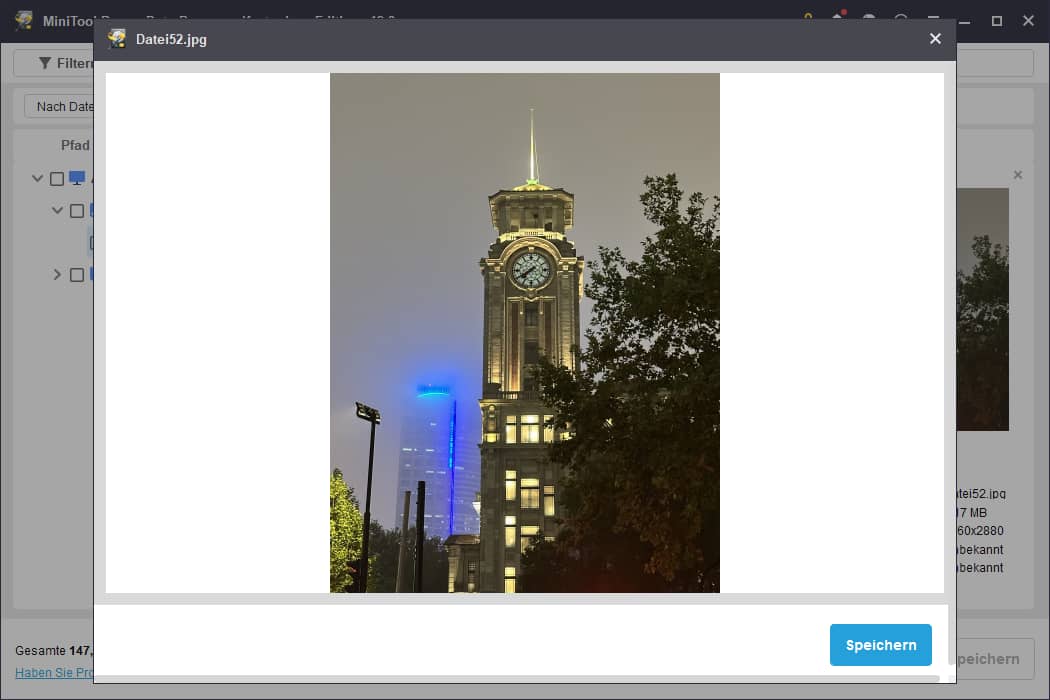This screenshot has height=700, width=1050.
Task: Click the clock tower preview image
Action: tap(524, 333)
